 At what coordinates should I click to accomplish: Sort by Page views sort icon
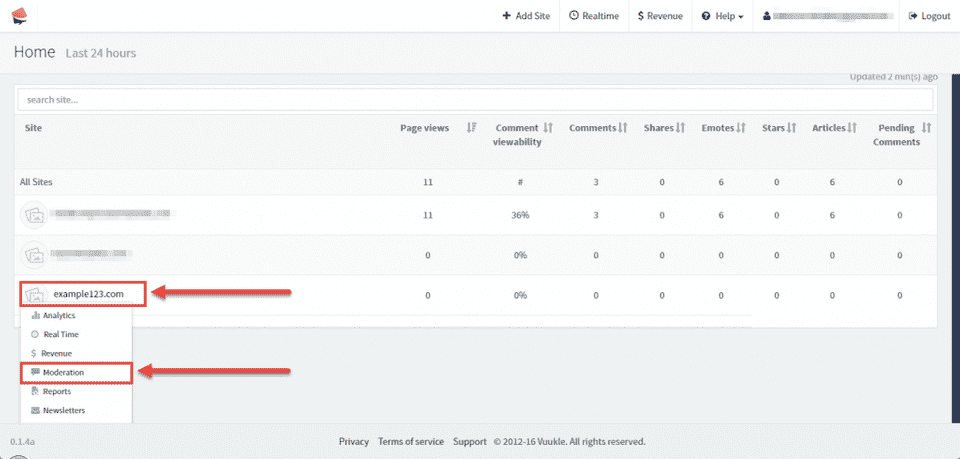pyautogui.click(x=471, y=128)
